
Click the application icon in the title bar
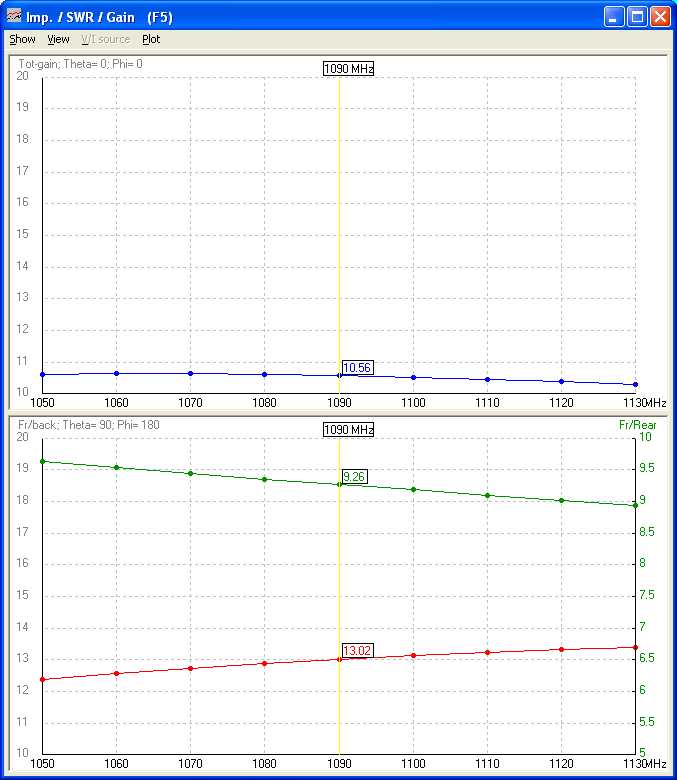point(14,17)
